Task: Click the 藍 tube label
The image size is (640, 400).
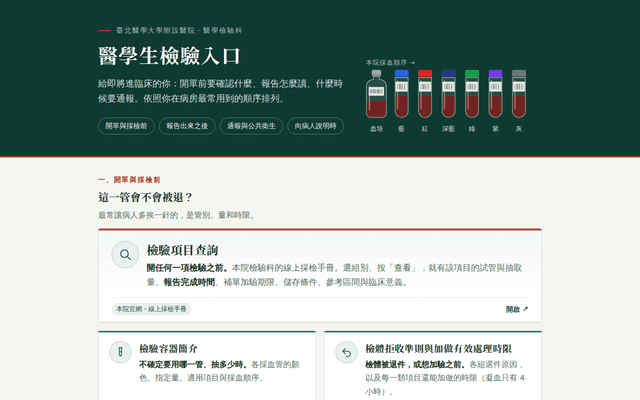Action: click(x=401, y=129)
